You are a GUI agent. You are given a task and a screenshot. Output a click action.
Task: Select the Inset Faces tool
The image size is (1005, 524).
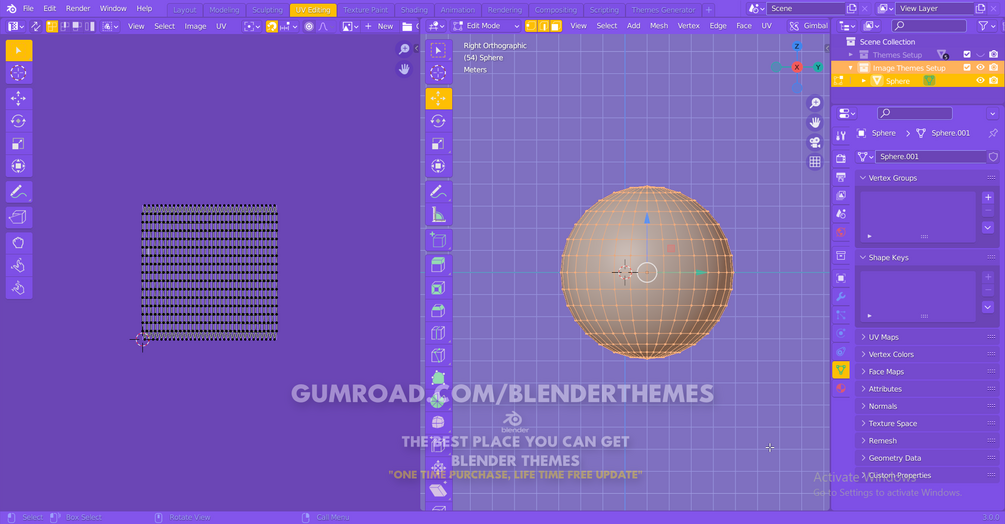point(438,288)
